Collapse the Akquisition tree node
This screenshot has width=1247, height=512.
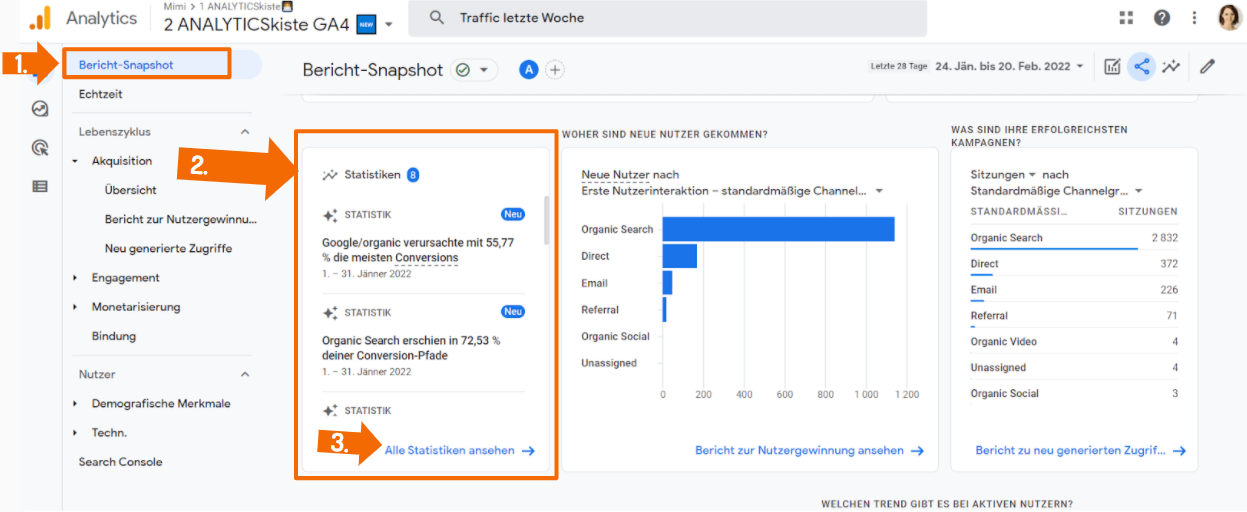(x=75, y=161)
